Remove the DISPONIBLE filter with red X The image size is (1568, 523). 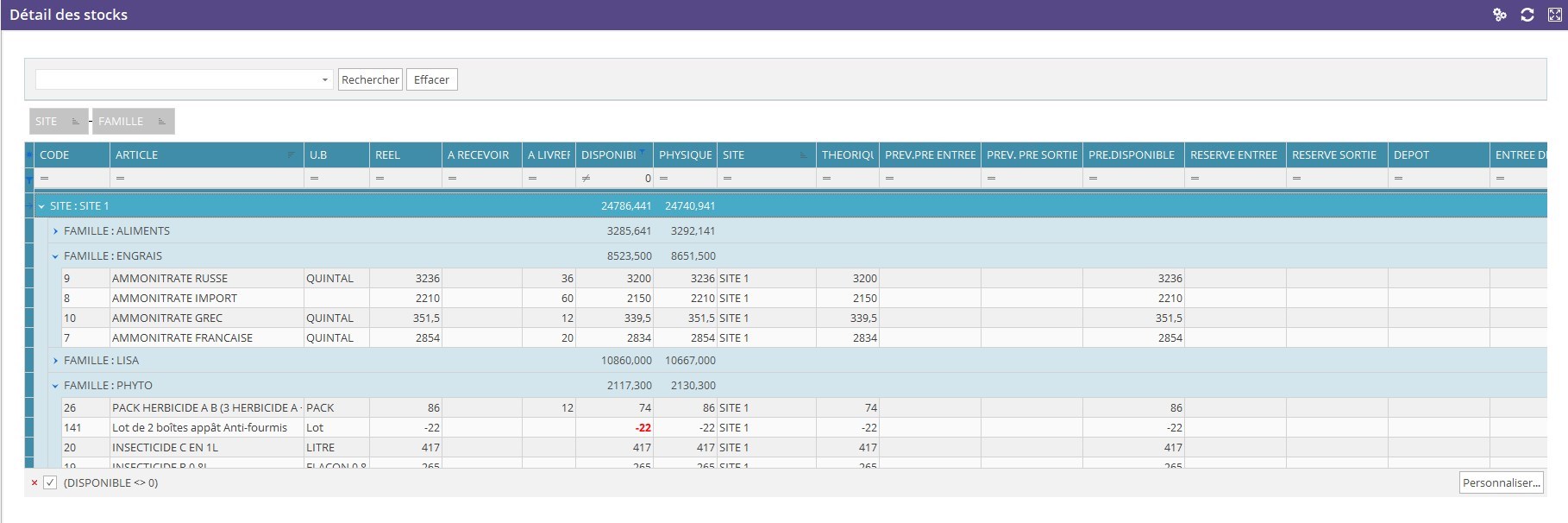(x=34, y=483)
